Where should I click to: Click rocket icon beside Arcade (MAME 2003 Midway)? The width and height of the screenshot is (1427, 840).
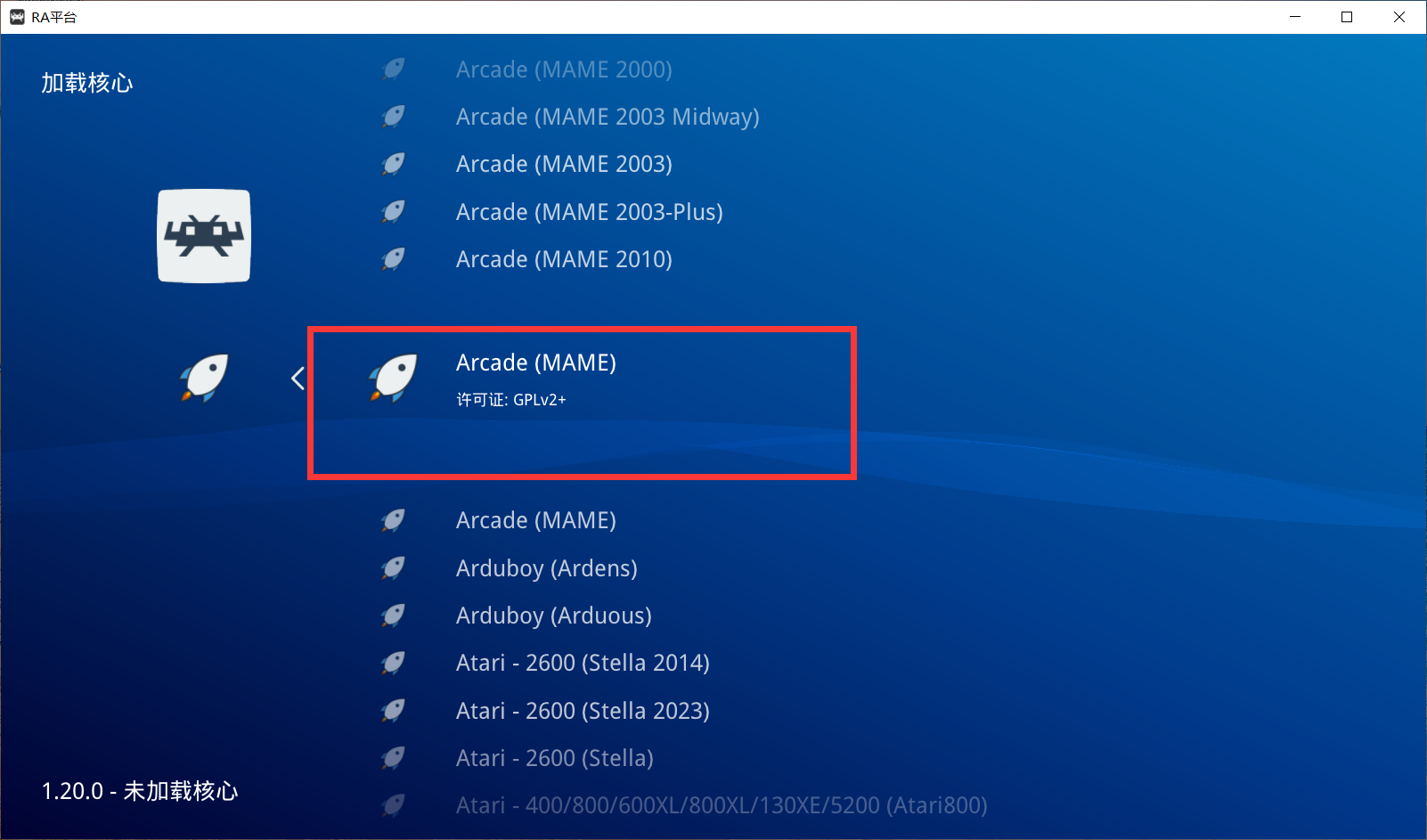point(393,117)
